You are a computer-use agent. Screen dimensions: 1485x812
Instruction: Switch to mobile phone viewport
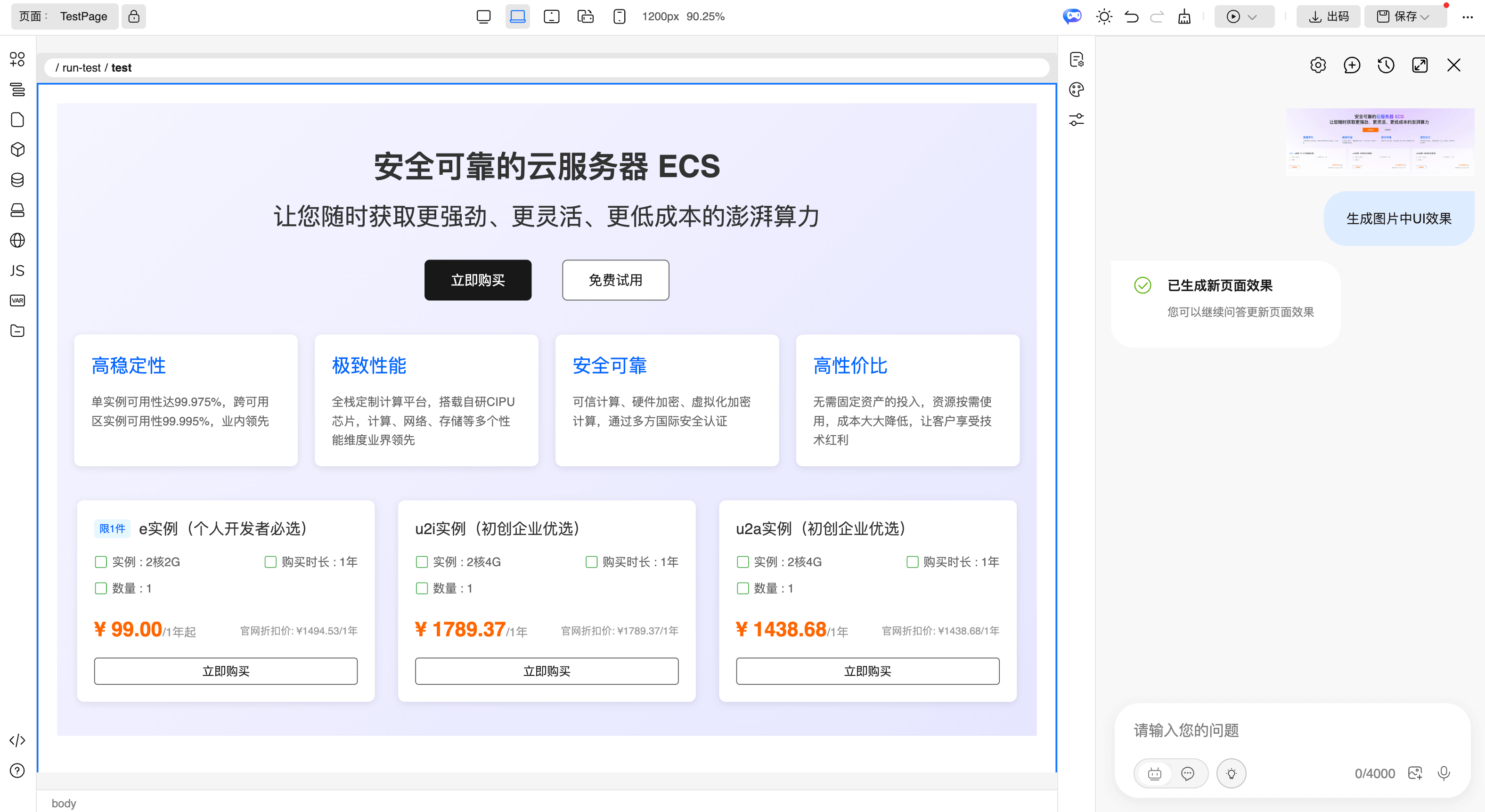pos(619,16)
